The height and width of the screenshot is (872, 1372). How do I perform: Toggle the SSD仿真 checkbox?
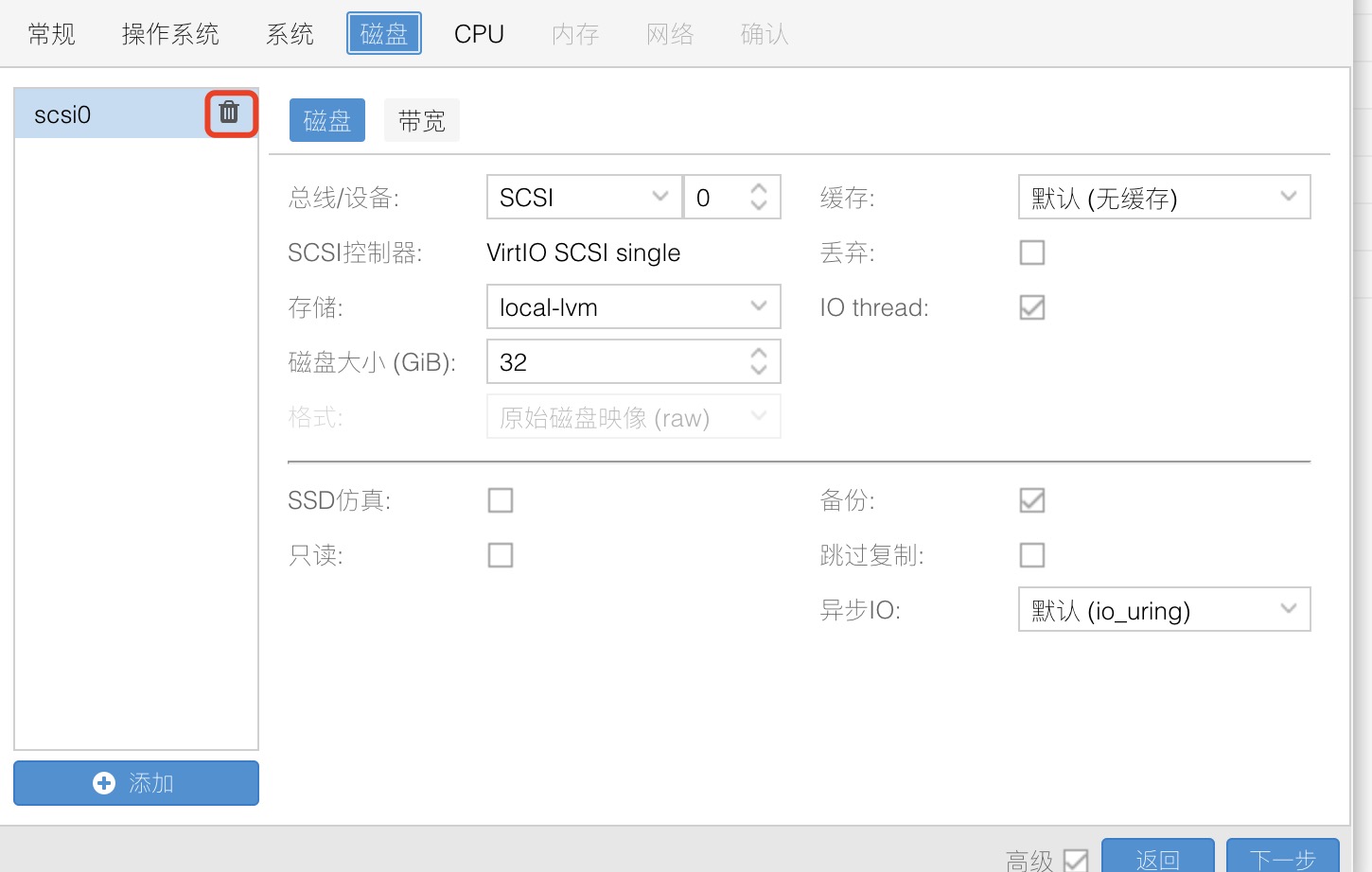point(501,500)
